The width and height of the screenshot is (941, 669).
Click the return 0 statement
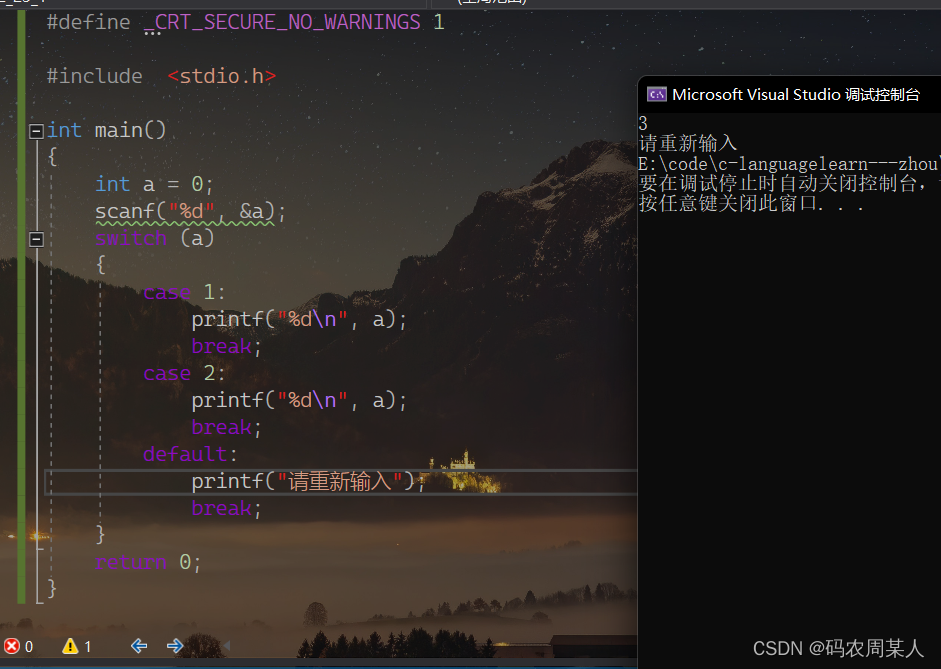coord(148,562)
